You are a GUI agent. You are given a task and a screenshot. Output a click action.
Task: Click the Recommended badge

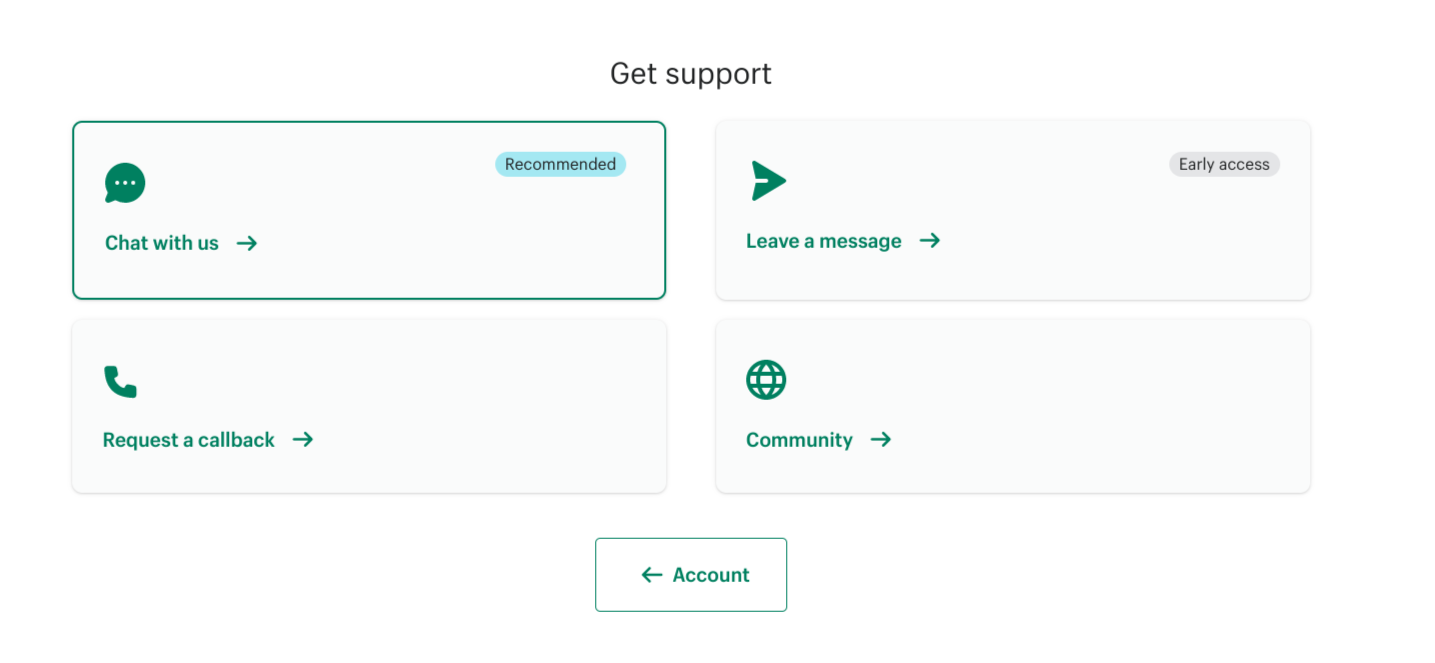pos(560,164)
